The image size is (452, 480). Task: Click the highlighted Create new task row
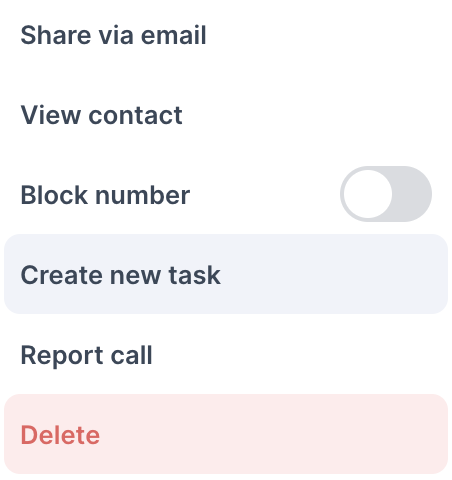[226, 274]
